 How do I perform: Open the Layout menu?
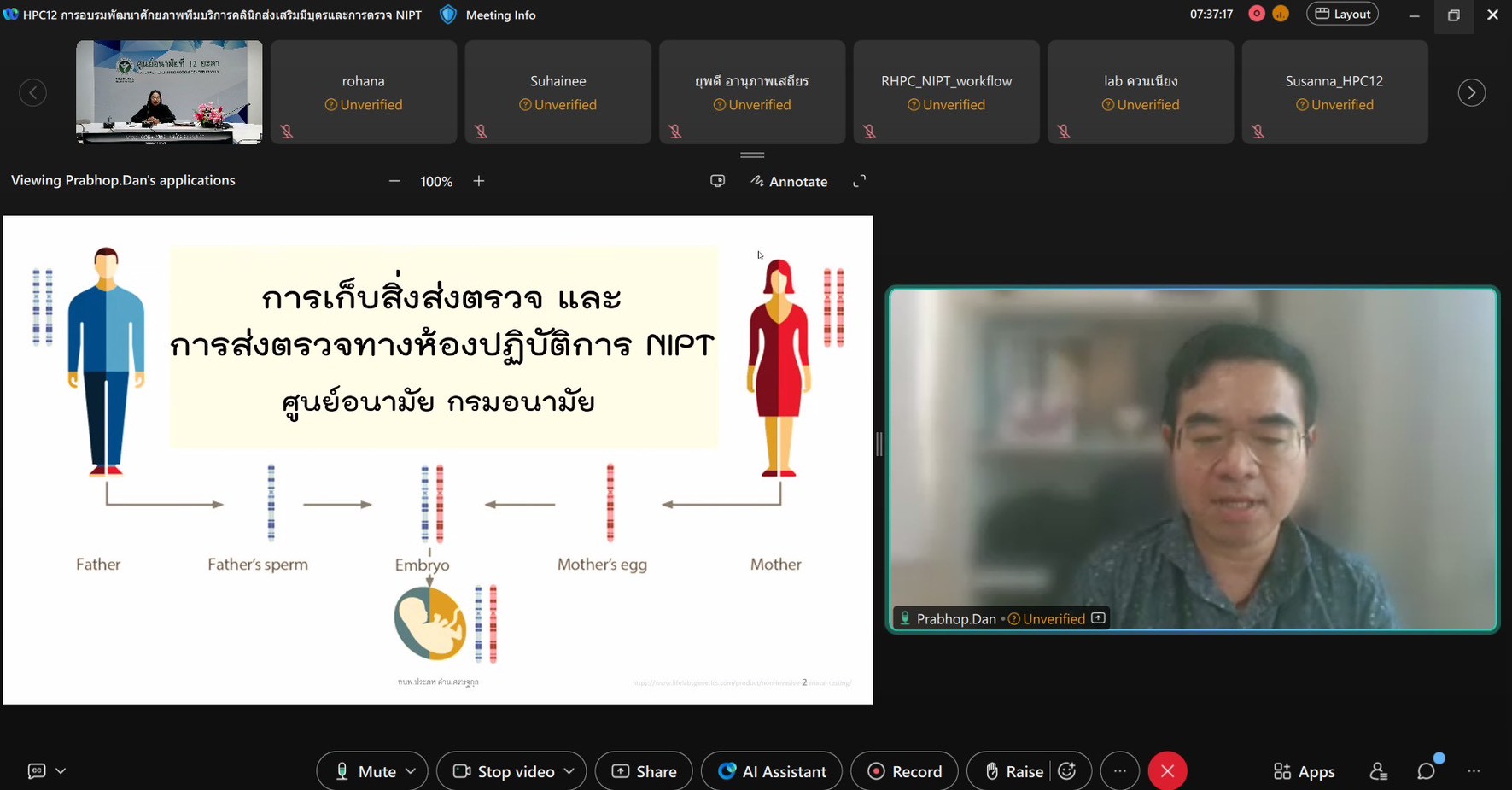[x=1342, y=15]
